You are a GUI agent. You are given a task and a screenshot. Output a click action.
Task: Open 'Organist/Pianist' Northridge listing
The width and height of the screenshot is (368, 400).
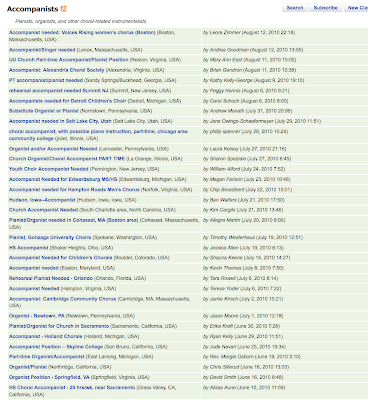tap(28, 367)
